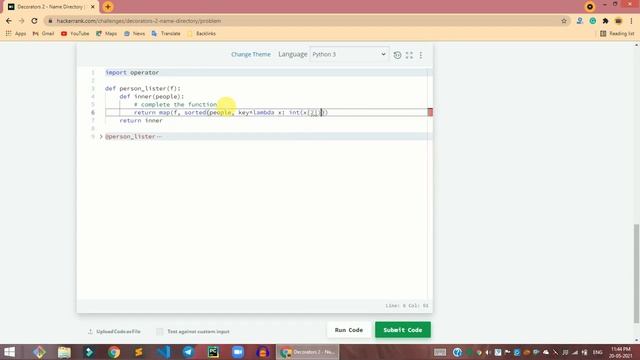The width and height of the screenshot is (640, 360).
Task: Open the Apps bookmark
Action: pyautogui.click(x=16, y=33)
